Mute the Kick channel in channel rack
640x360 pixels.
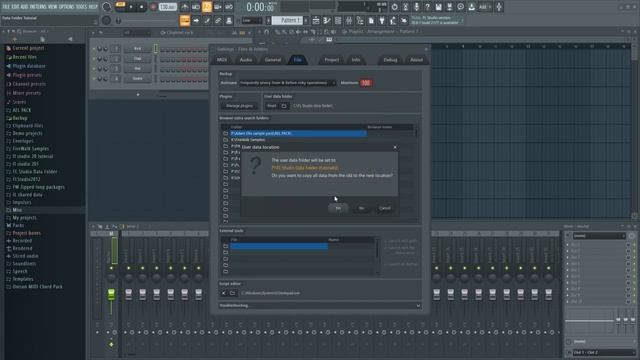click(x=94, y=49)
